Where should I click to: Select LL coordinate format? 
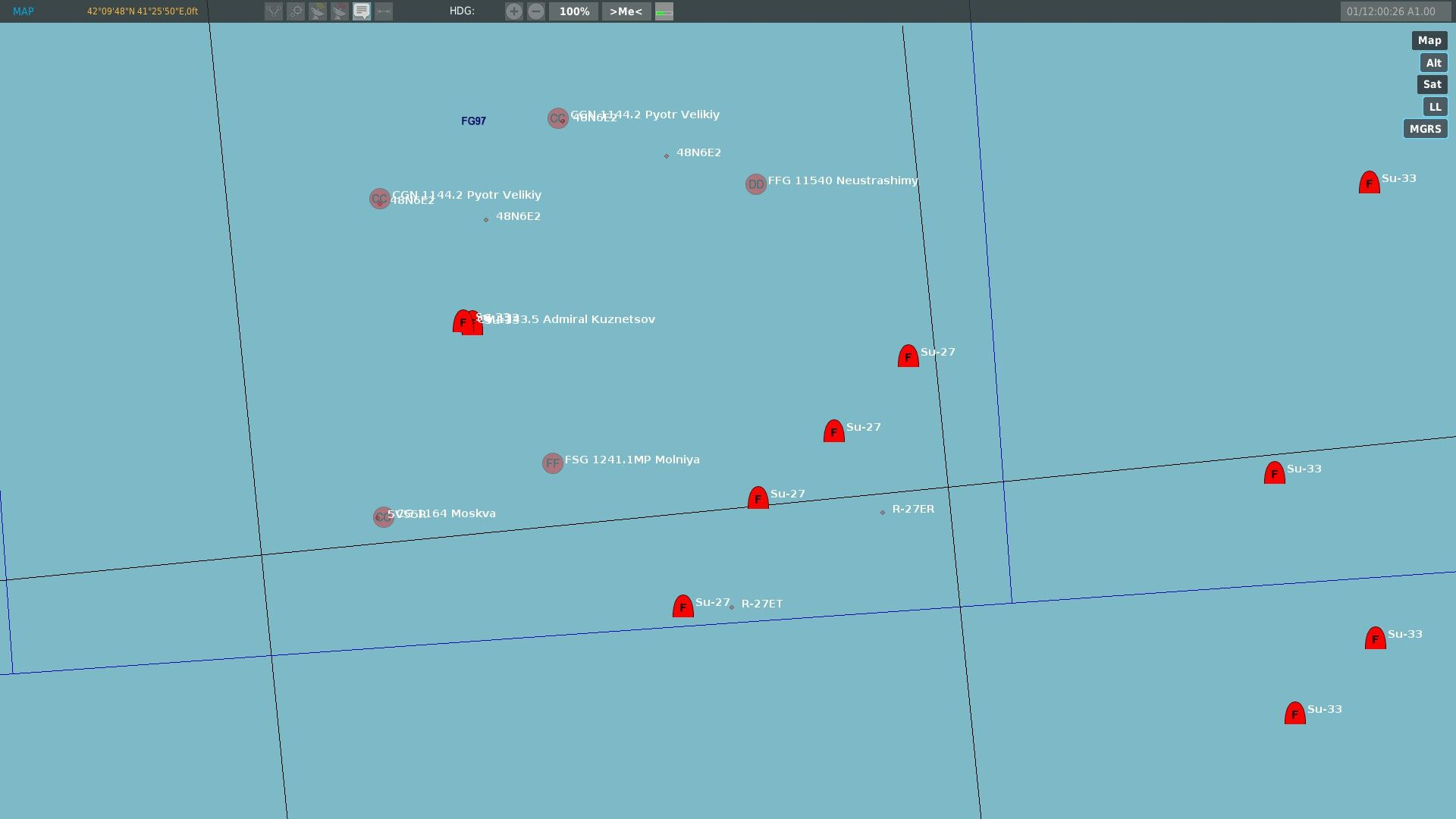point(1435,107)
